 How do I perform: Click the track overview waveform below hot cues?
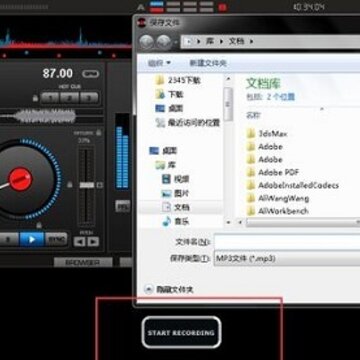tap(52, 116)
